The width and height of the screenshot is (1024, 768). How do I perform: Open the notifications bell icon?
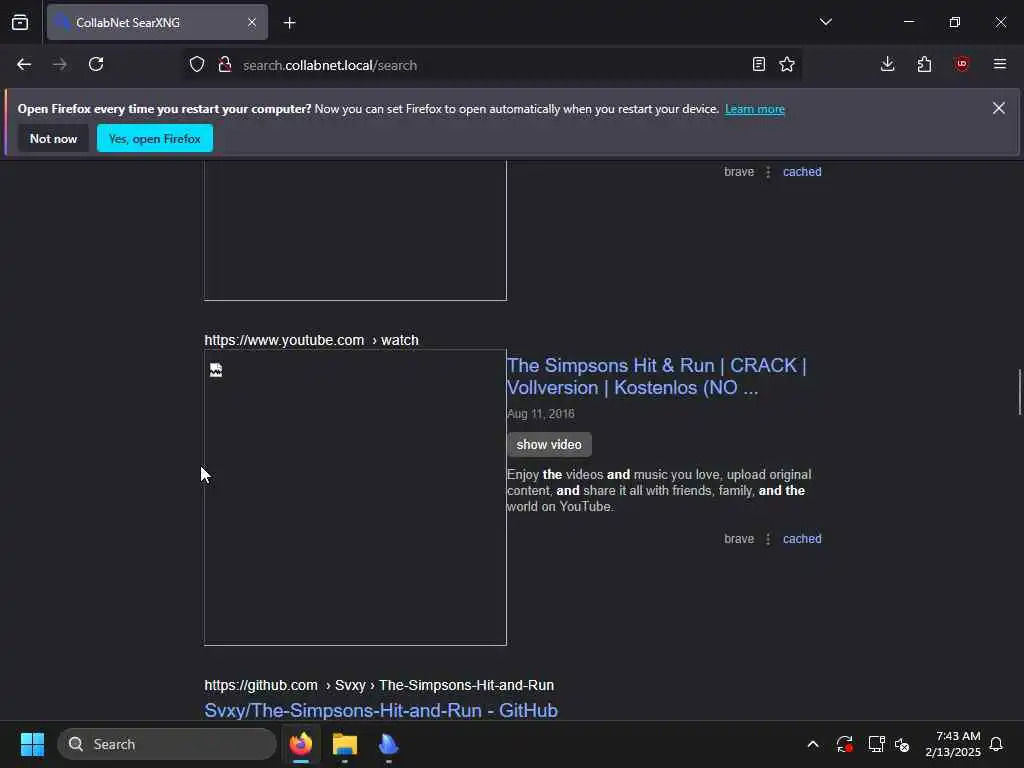(996, 744)
